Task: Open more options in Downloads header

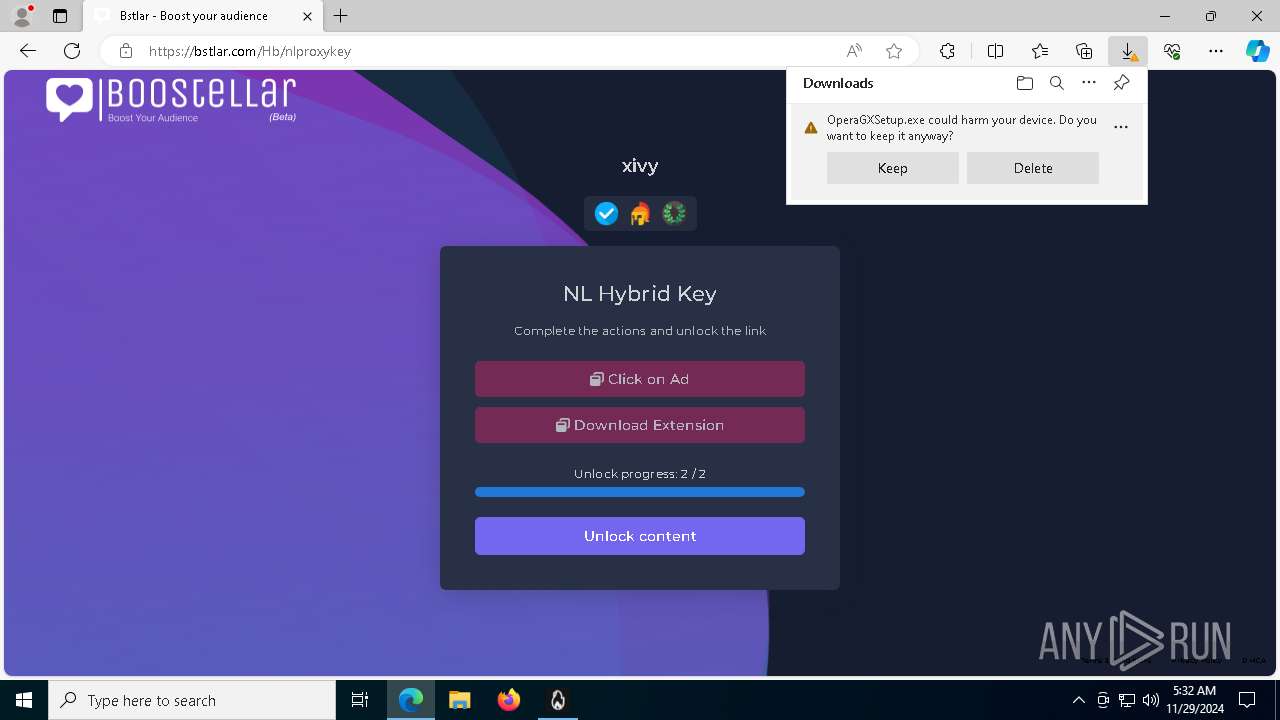Action: tap(1089, 83)
